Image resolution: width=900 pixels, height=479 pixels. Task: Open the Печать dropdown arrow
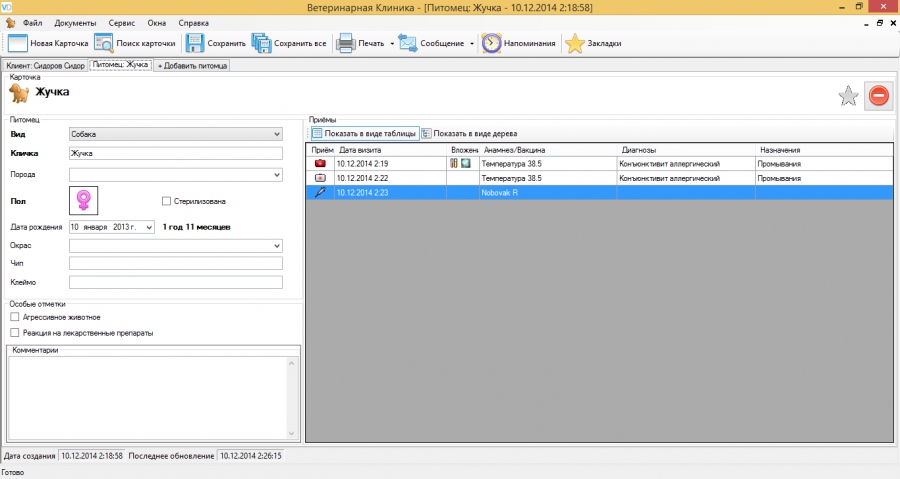[x=392, y=44]
